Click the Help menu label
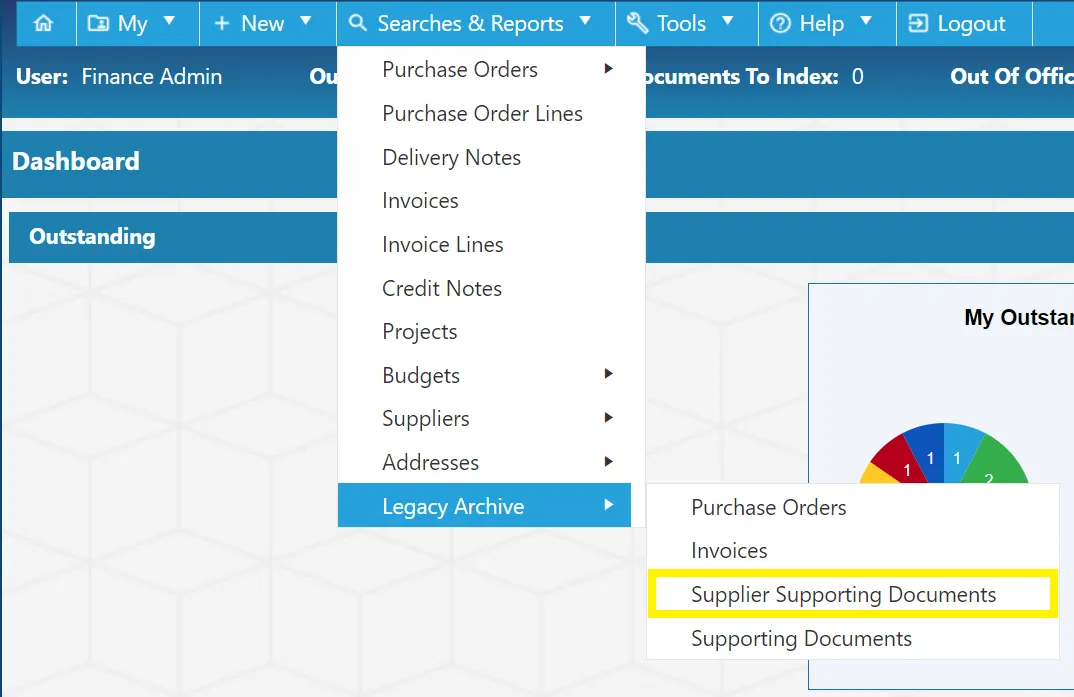Viewport: 1074px width, 697px height. [x=821, y=24]
